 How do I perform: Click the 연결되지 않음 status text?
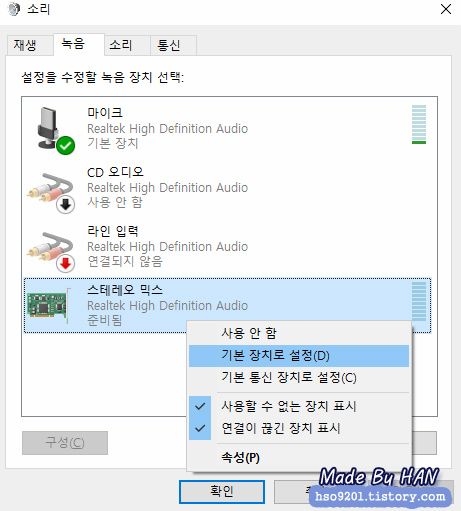[x=125, y=261]
